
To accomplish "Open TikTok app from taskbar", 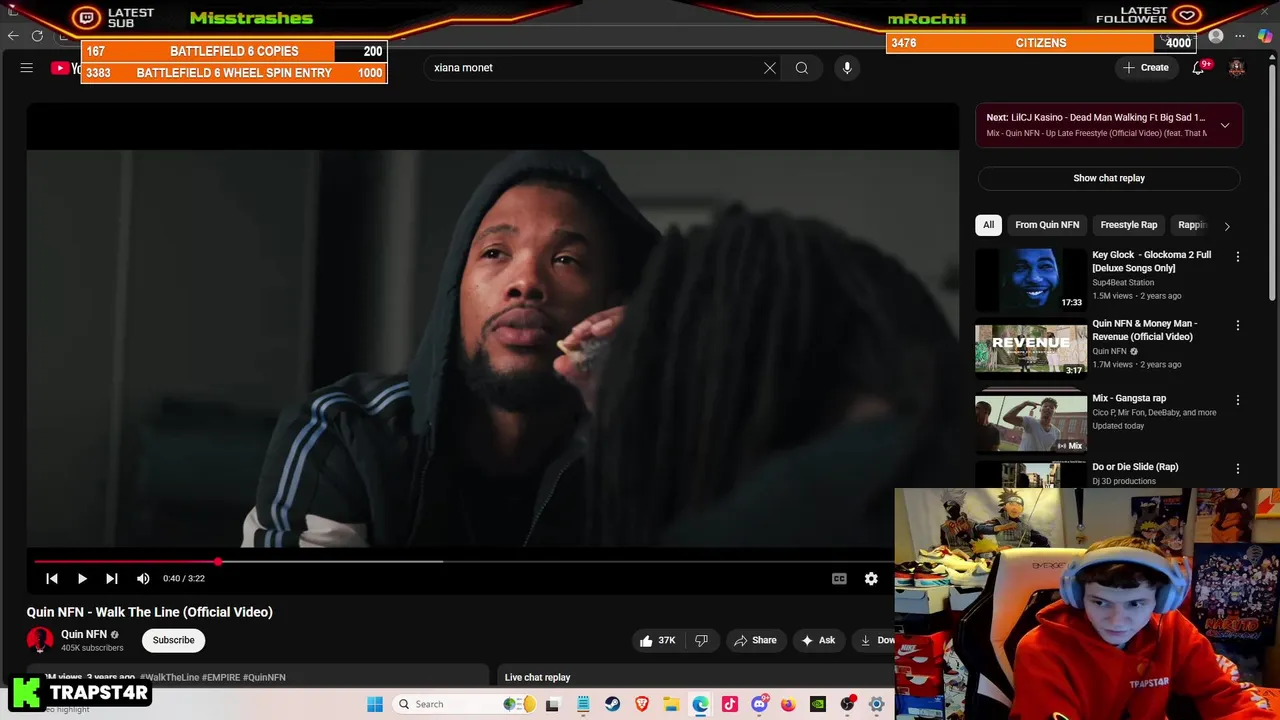I will 729,704.
